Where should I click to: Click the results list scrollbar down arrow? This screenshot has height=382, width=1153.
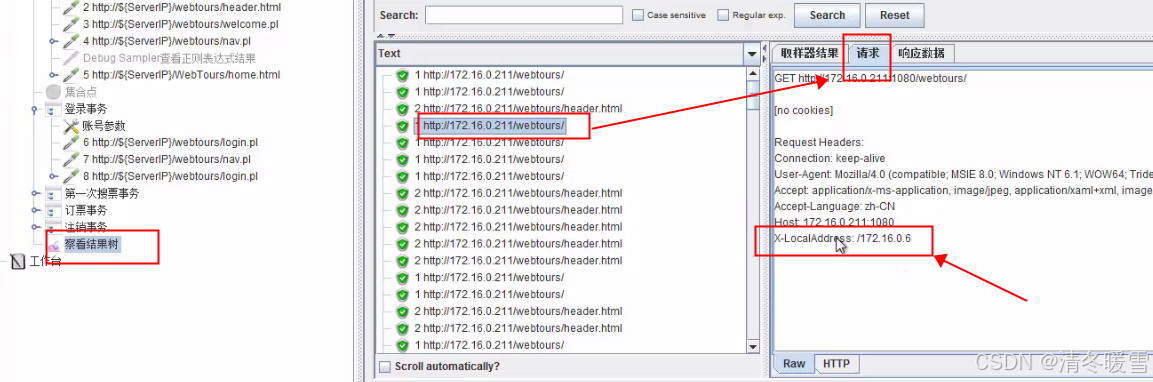(752, 347)
